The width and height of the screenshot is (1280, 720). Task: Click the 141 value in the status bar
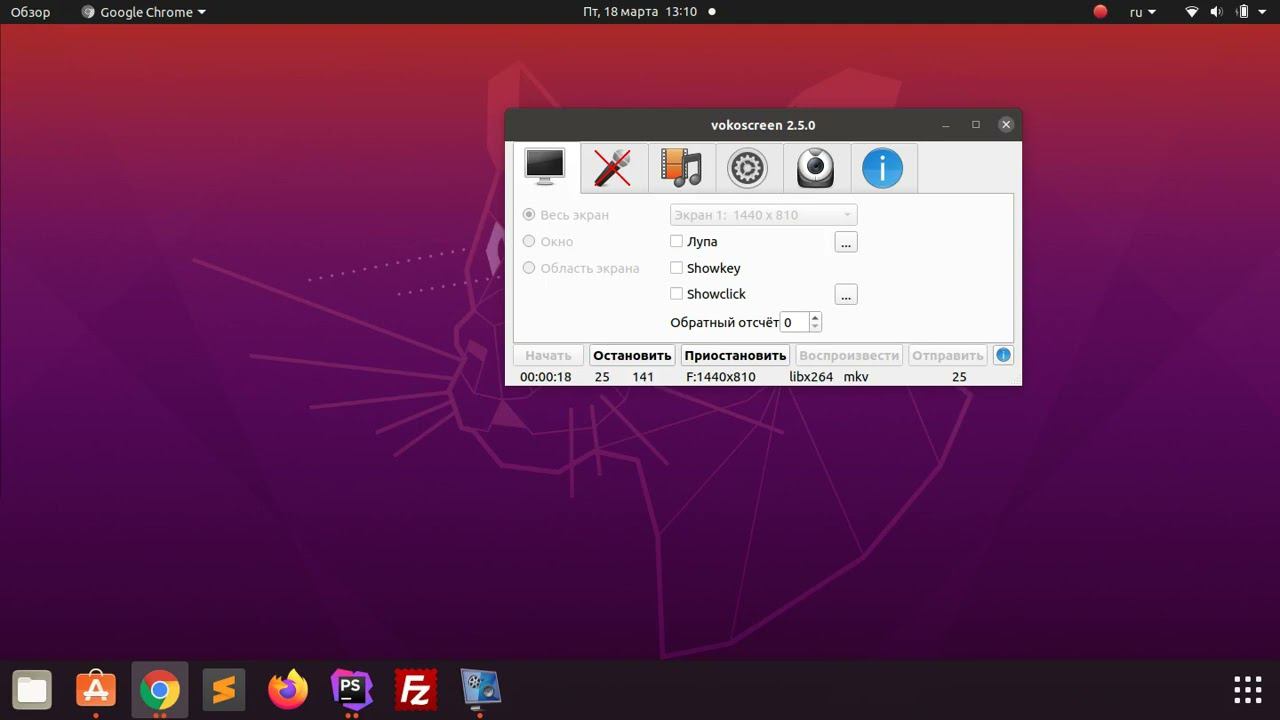pyautogui.click(x=643, y=377)
